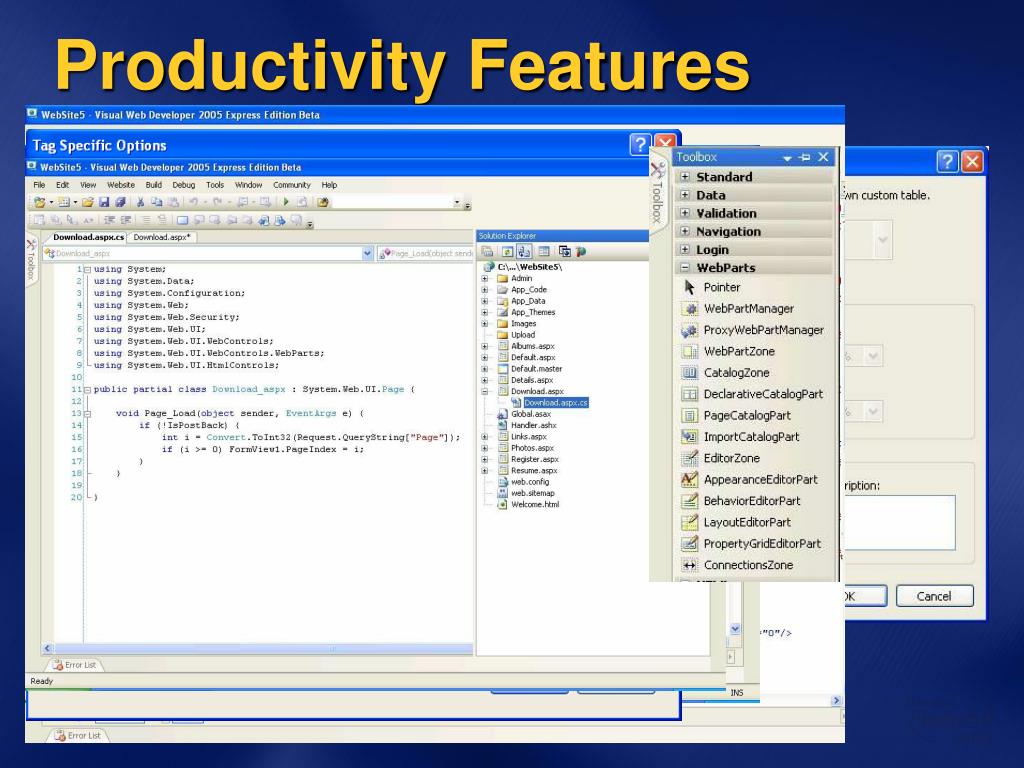Toggle the Toolbox auto-hide pin
Viewport: 1024px width, 768px height.
805,157
